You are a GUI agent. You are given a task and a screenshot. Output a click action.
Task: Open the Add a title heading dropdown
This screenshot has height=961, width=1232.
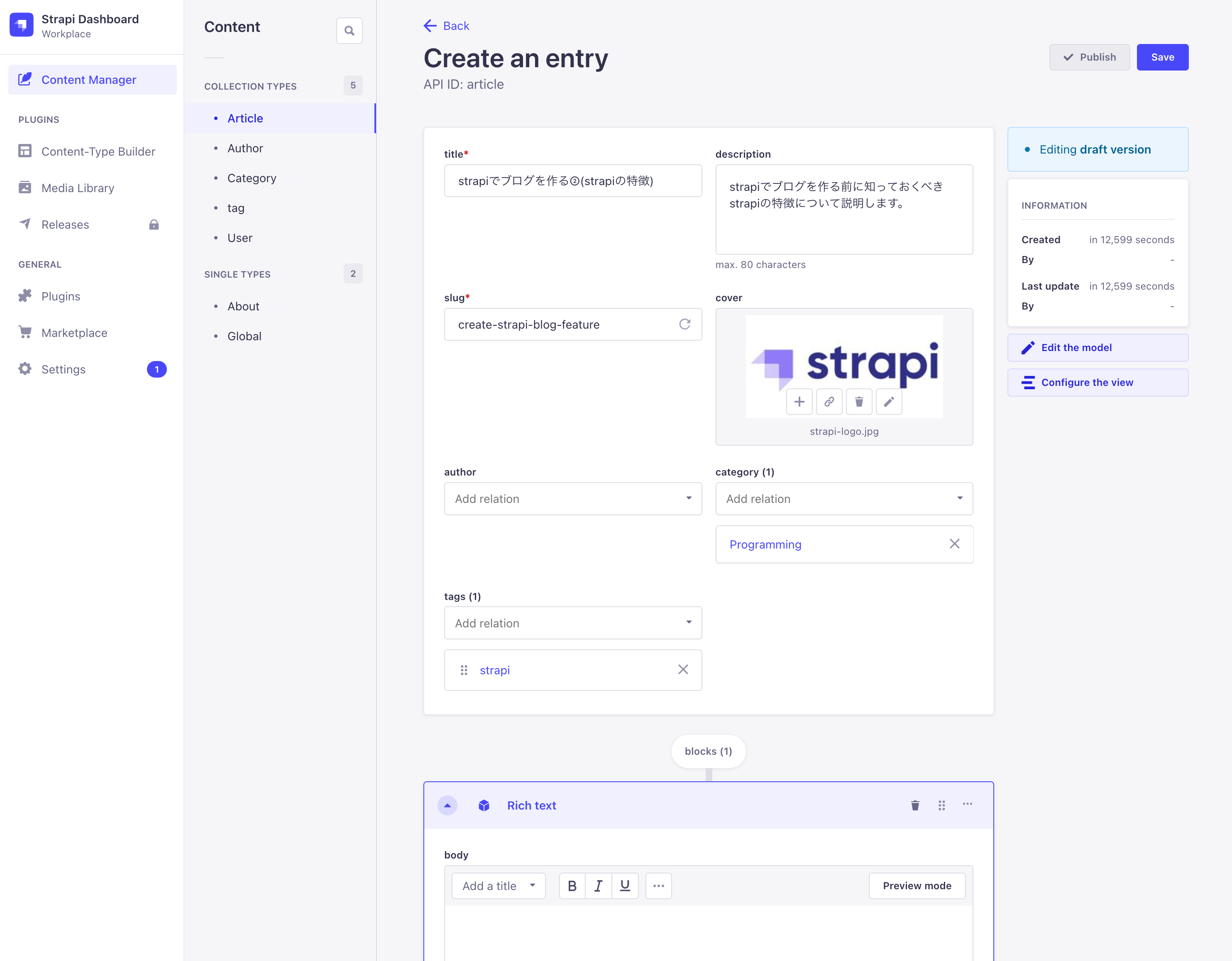(499, 886)
